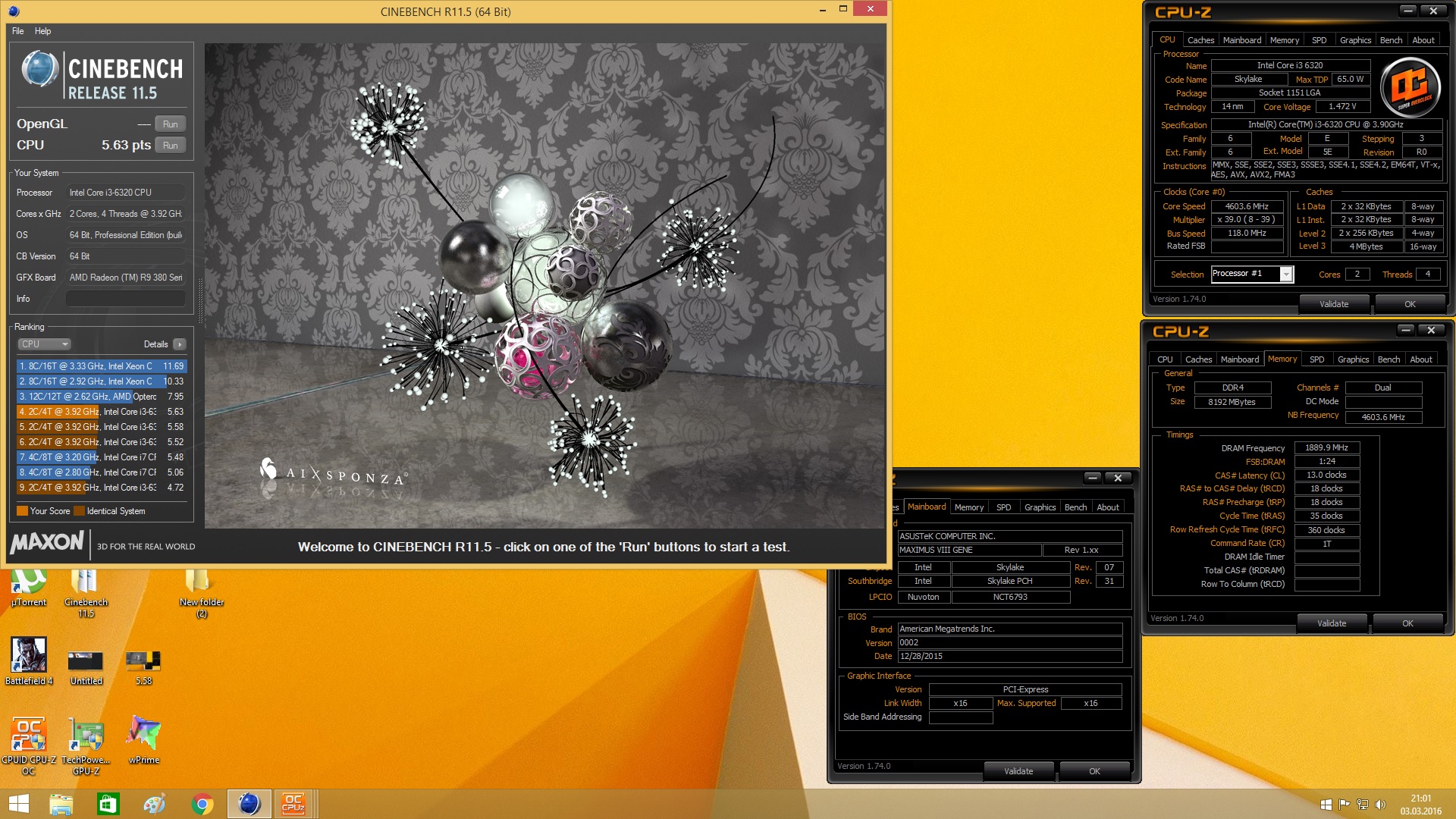Open Memory tab in Mainboard CPU-Z window
The image size is (1456, 819).
point(969,507)
